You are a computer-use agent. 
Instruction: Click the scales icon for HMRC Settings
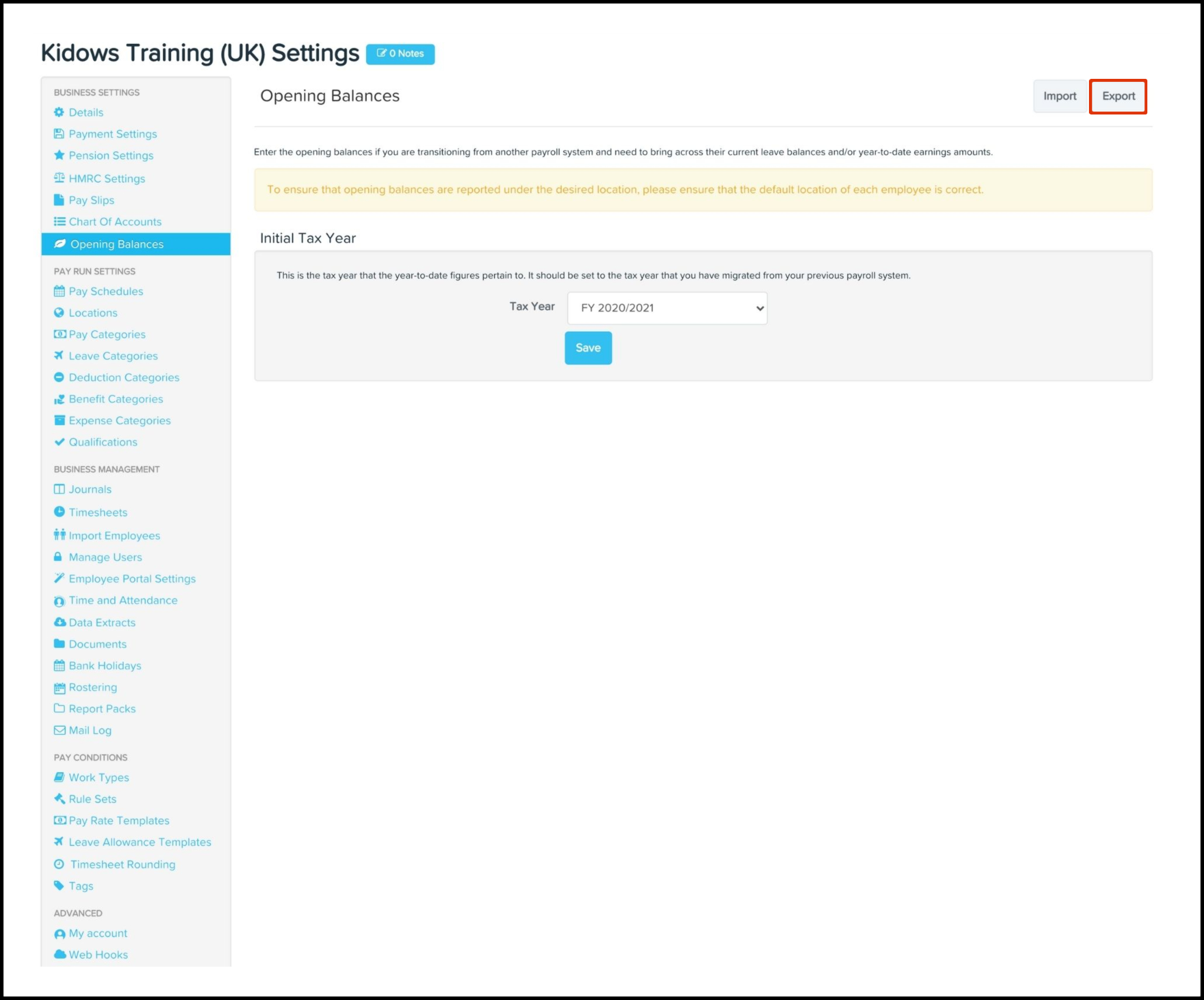click(x=59, y=178)
